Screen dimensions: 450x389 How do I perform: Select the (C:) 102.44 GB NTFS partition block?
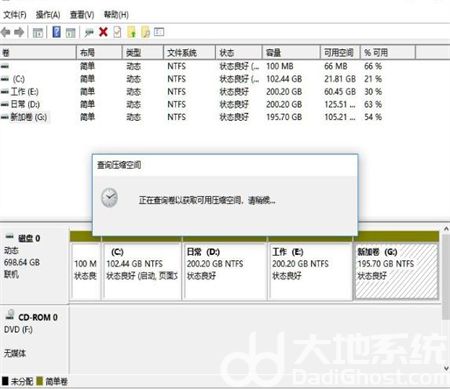(142, 271)
